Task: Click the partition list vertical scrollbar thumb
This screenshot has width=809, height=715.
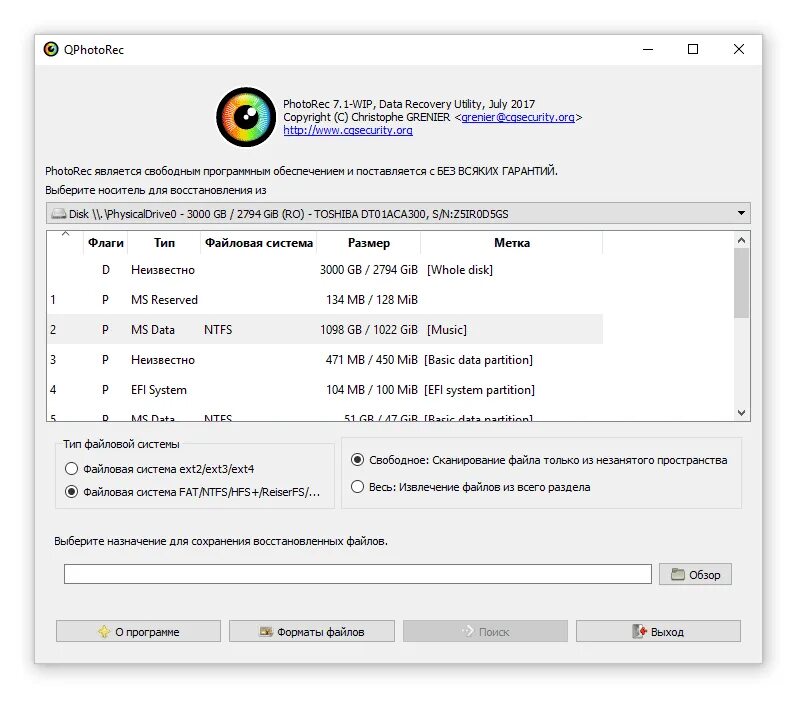Action: [741, 283]
